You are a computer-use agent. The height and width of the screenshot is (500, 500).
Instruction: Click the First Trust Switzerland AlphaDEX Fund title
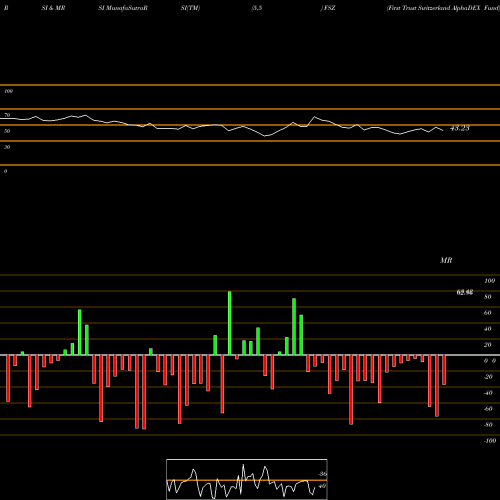[443, 8]
